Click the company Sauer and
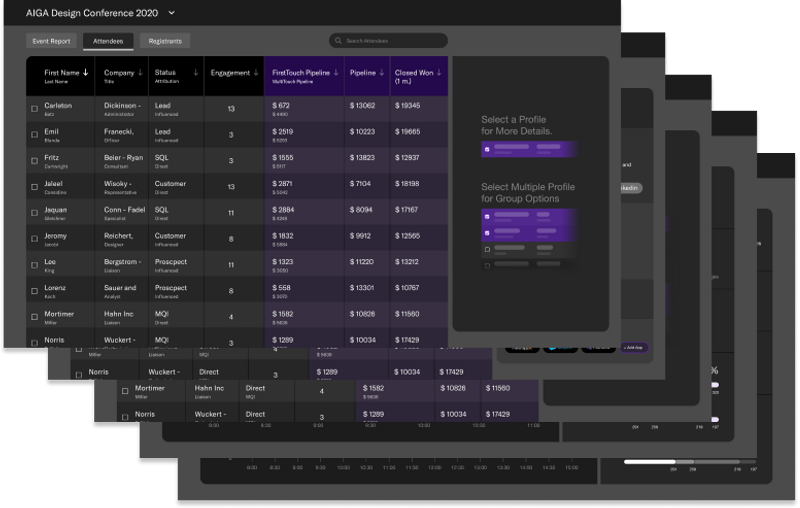Viewport: 800px width, 508px height. [120, 288]
